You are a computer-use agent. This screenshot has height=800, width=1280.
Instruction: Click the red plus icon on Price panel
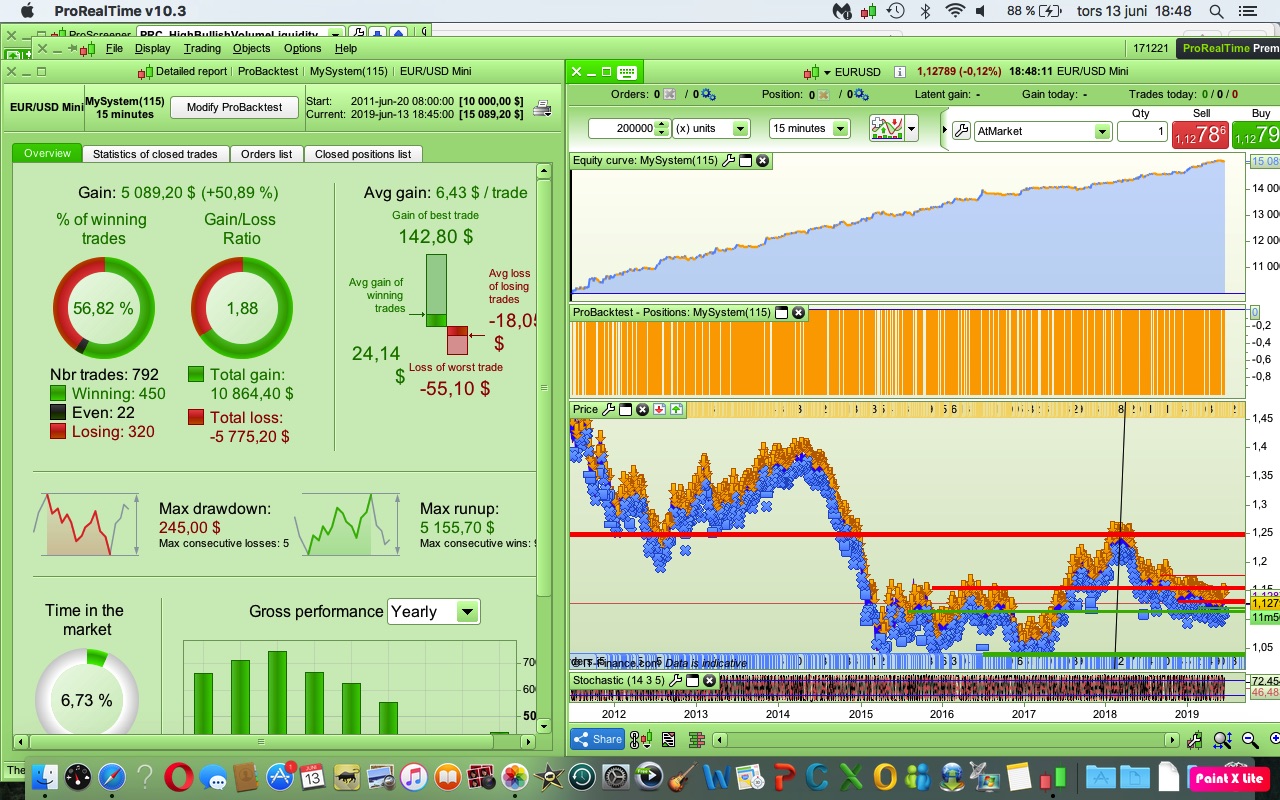click(659, 409)
